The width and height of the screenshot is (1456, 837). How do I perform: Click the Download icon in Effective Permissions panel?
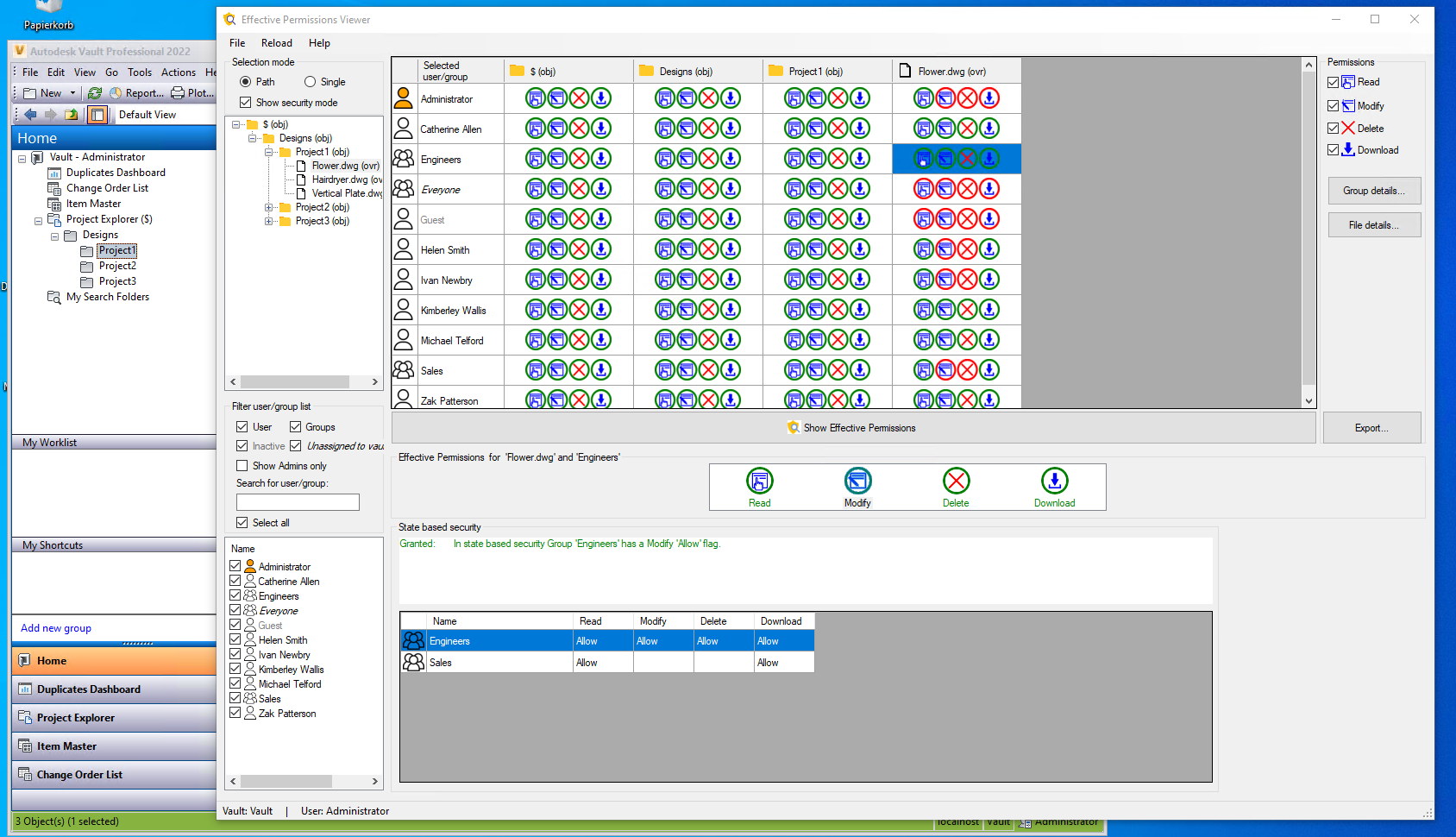click(x=1054, y=481)
